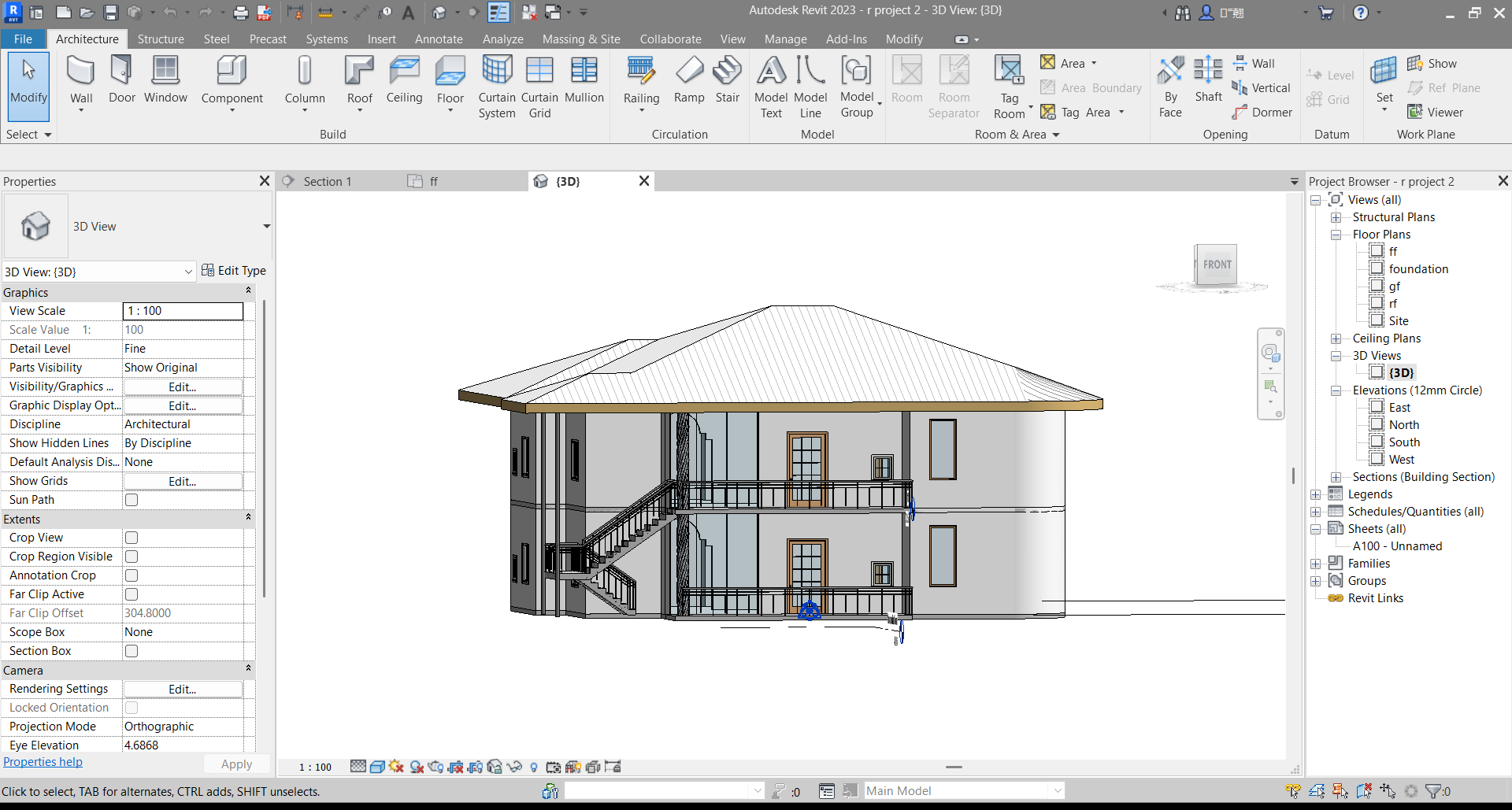
Task: Click Edit for Visibility/Graphics overrides
Action: (x=183, y=387)
